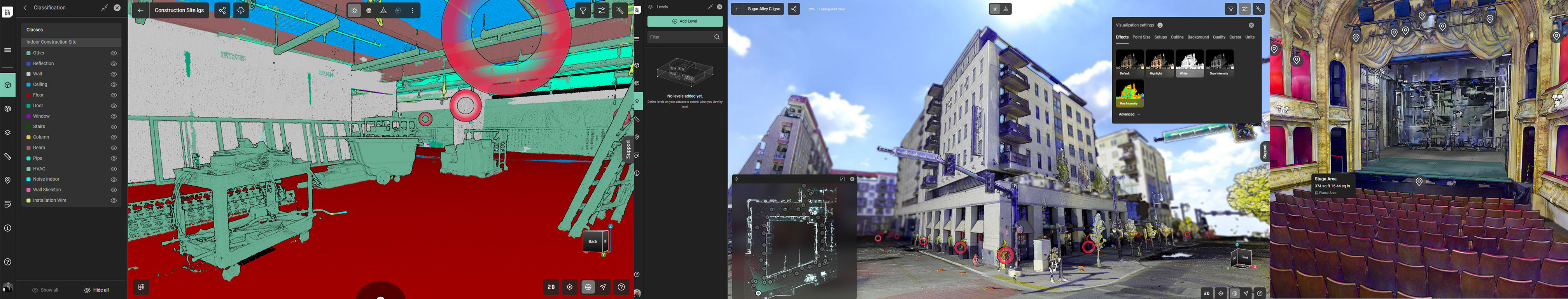Viewport: 1568px width, 299px height.
Task: Select the survey tripod view mode in Construction Site toolbar
Action: 383,11
